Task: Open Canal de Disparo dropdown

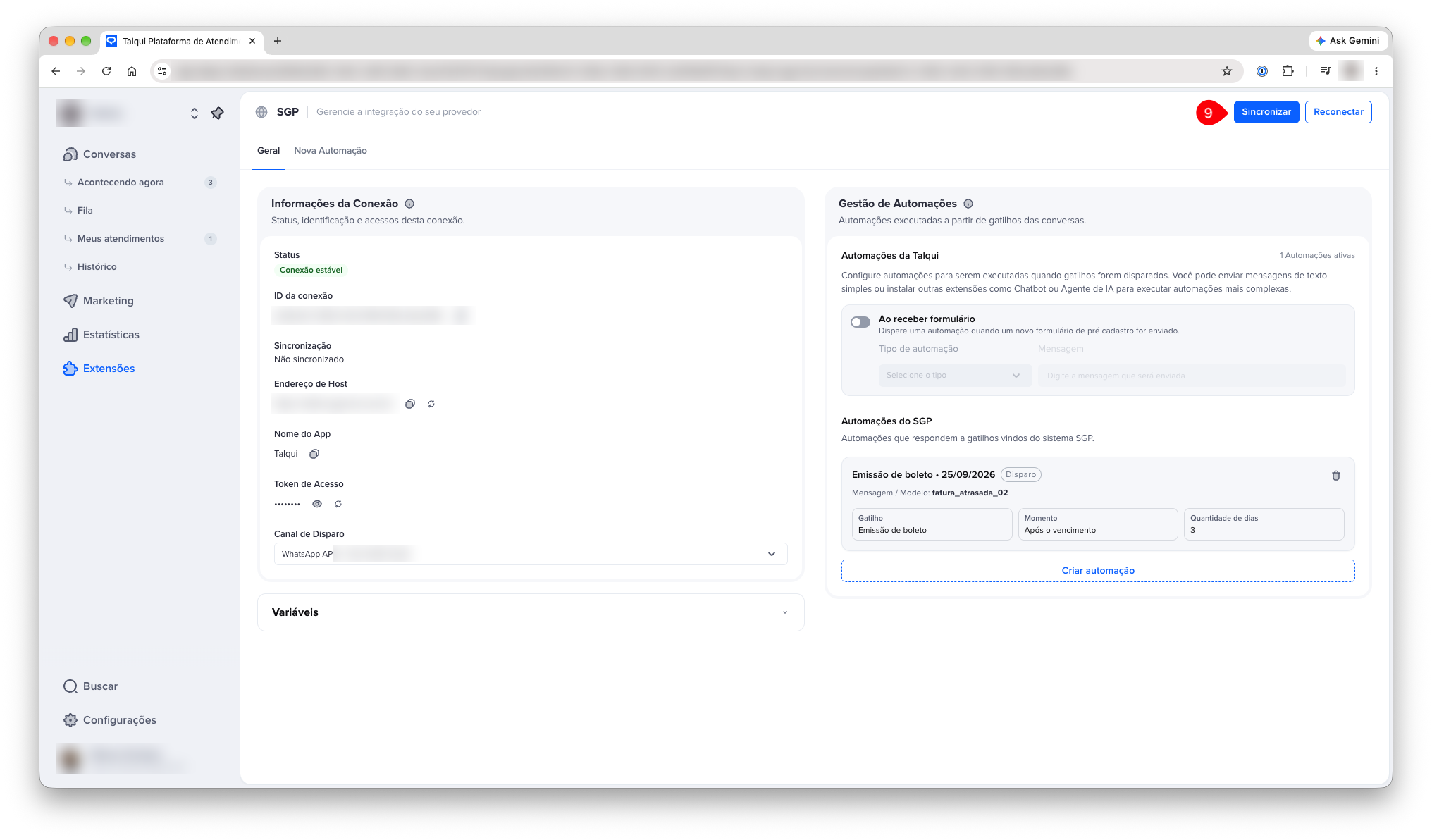Action: [x=530, y=554]
